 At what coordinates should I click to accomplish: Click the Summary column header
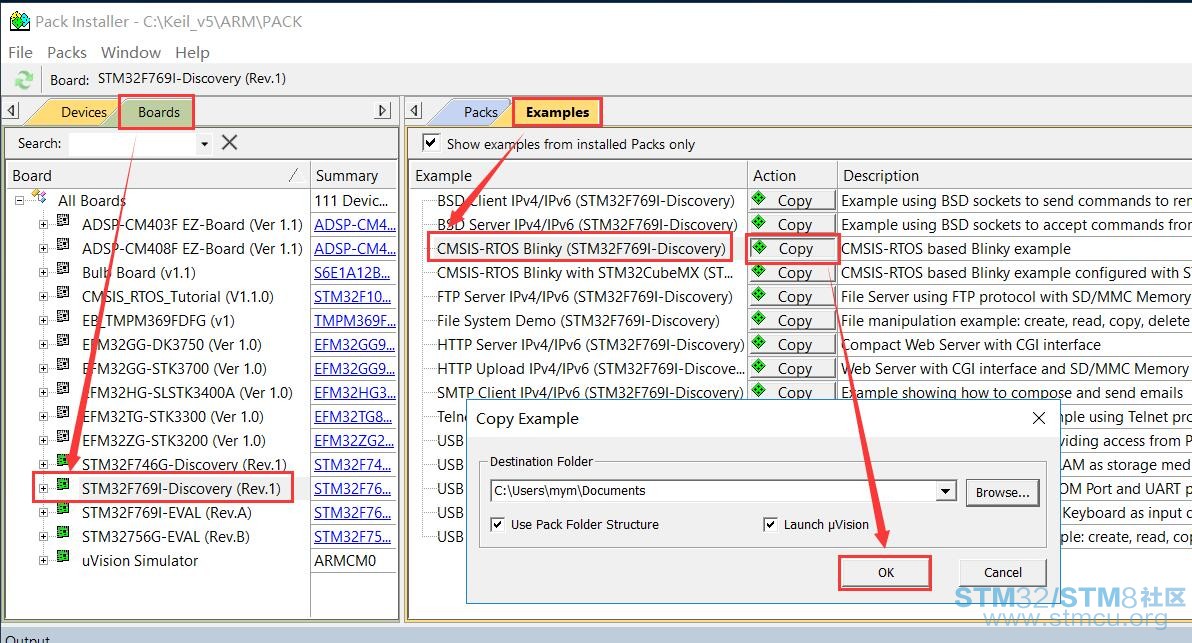[353, 176]
